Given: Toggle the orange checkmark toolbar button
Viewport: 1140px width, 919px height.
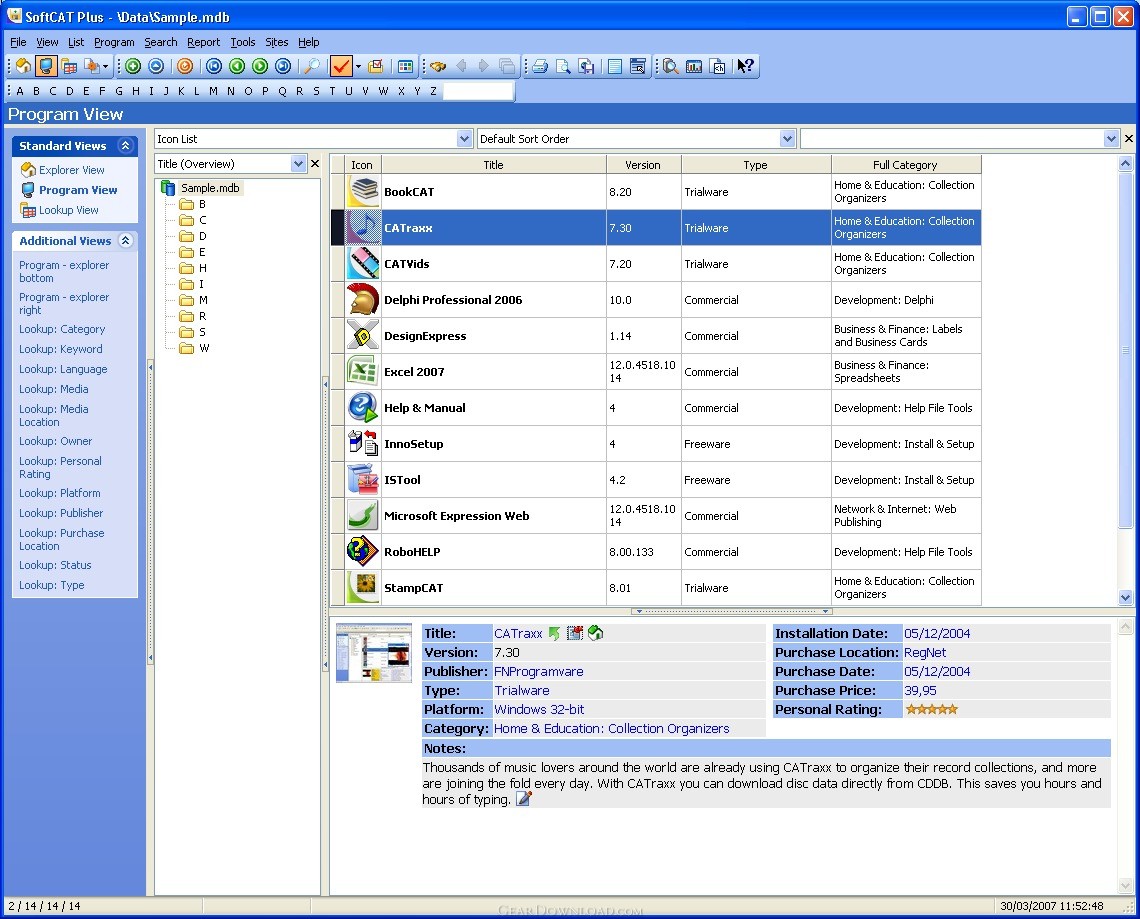Looking at the screenshot, I should click(x=340, y=66).
